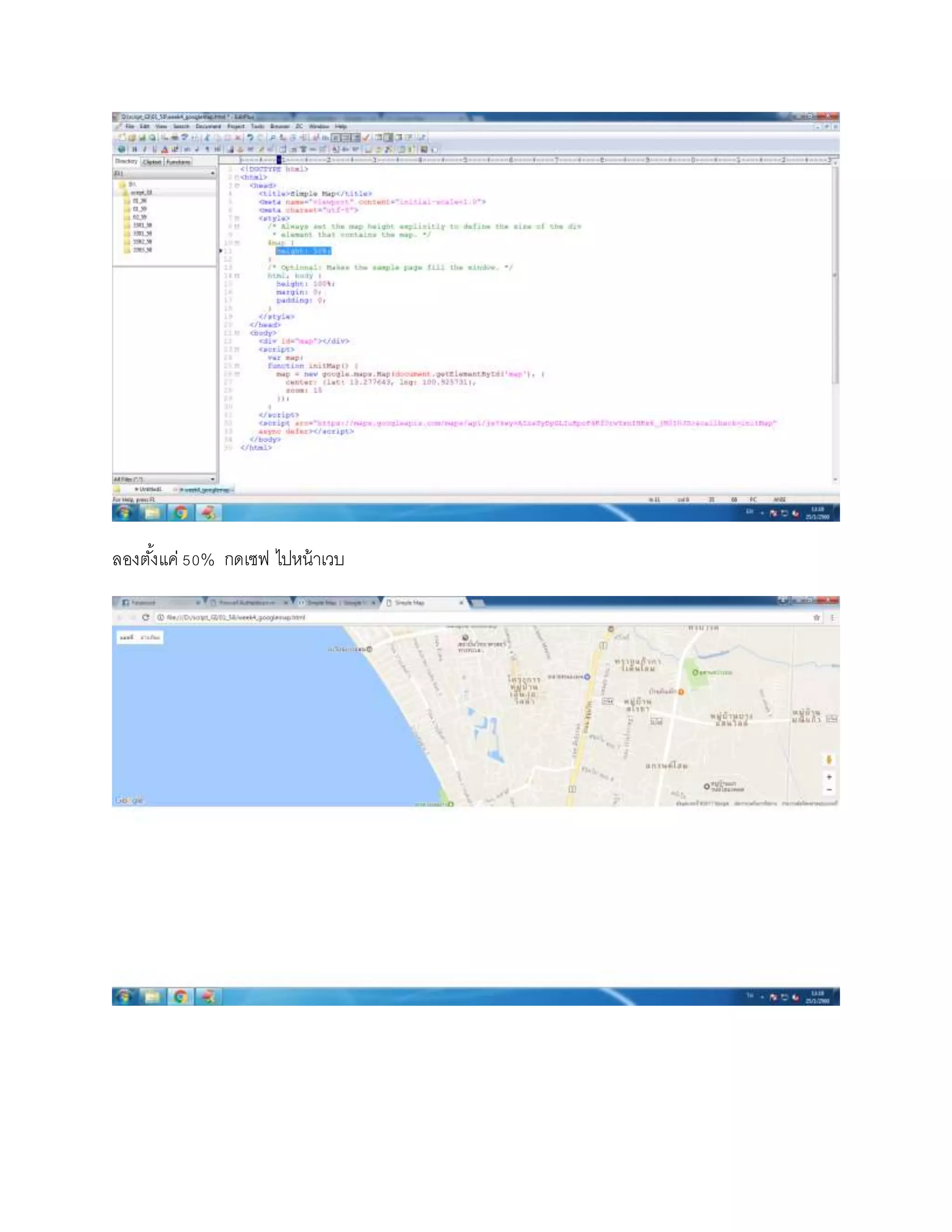The image size is (952, 1232).
Task: Click the Find magnifier toolbar icon
Action: tap(272, 138)
